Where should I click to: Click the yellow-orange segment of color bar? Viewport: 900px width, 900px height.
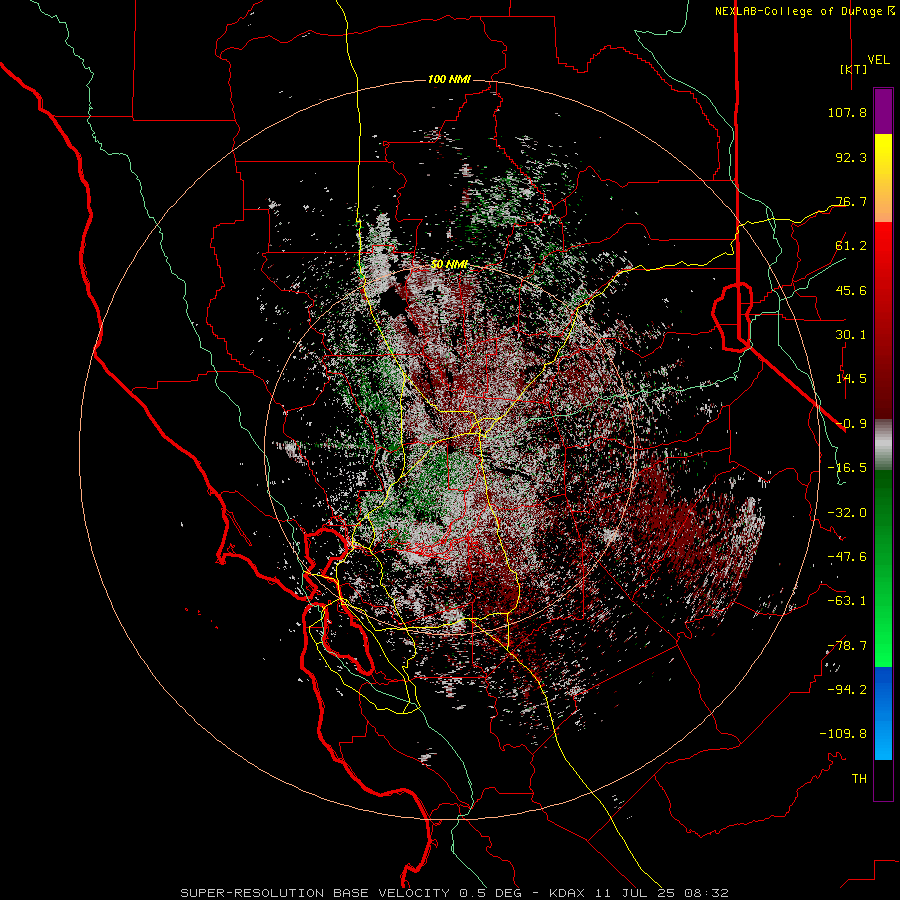(883, 178)
